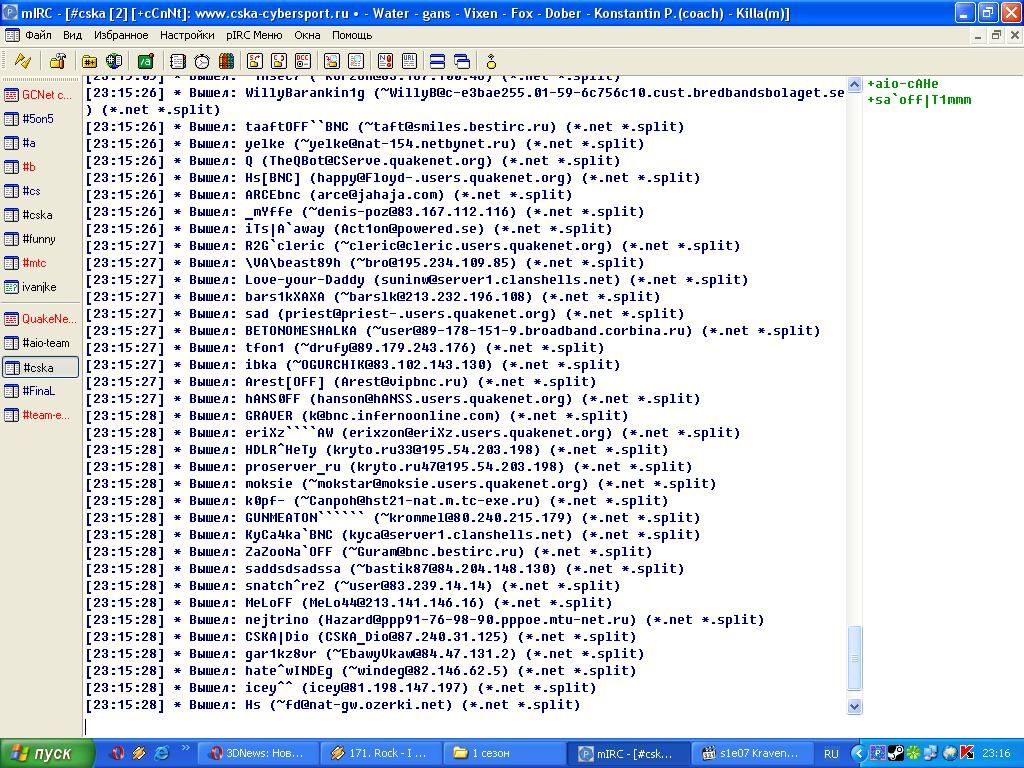Switch to the GCNet status window

tap(40, 95)
